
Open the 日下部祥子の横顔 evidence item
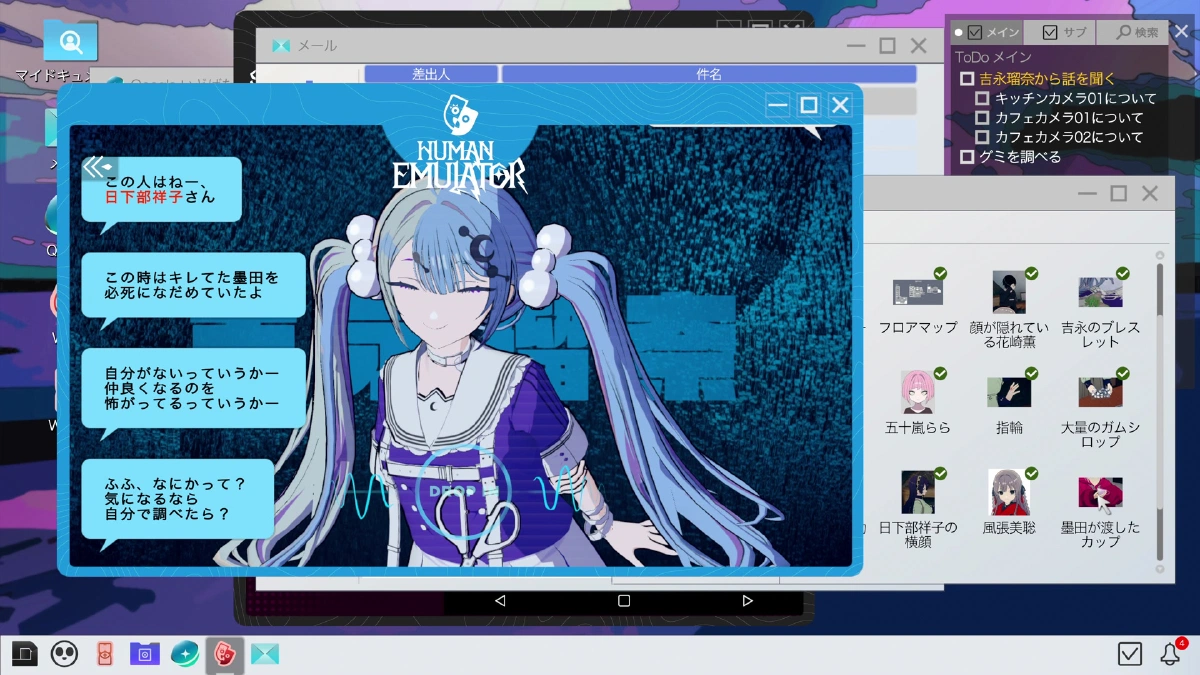pos(918,509)
